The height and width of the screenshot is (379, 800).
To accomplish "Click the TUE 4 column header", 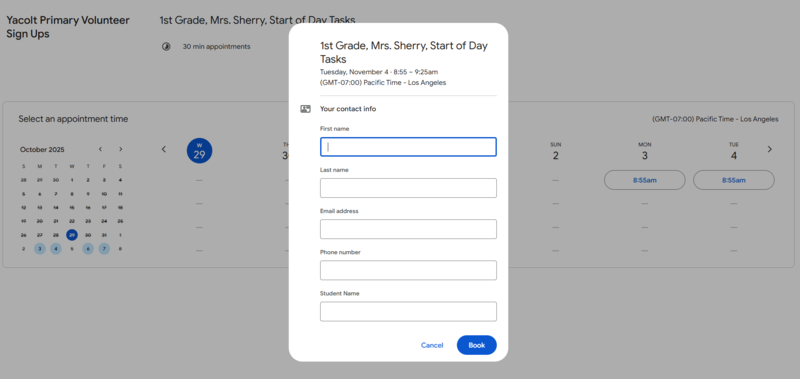I will coord(734,151).
